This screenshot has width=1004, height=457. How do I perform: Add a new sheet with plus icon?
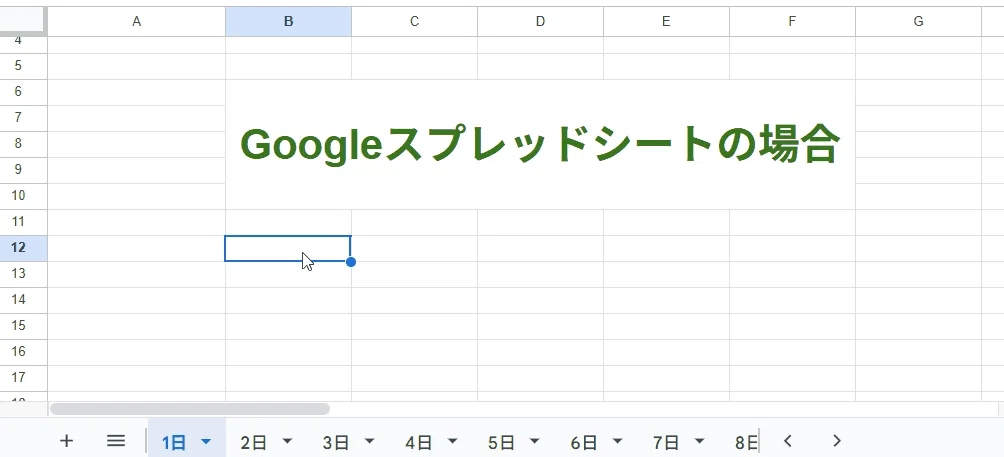(66, 441)
